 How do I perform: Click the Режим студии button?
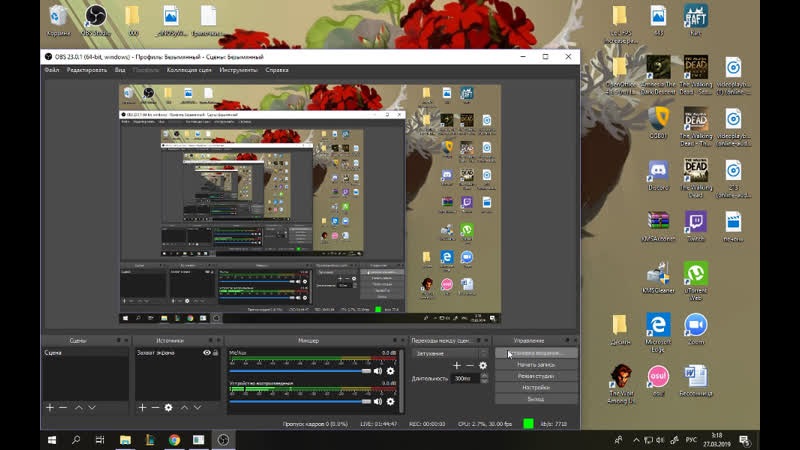click(x=536, y=376)
